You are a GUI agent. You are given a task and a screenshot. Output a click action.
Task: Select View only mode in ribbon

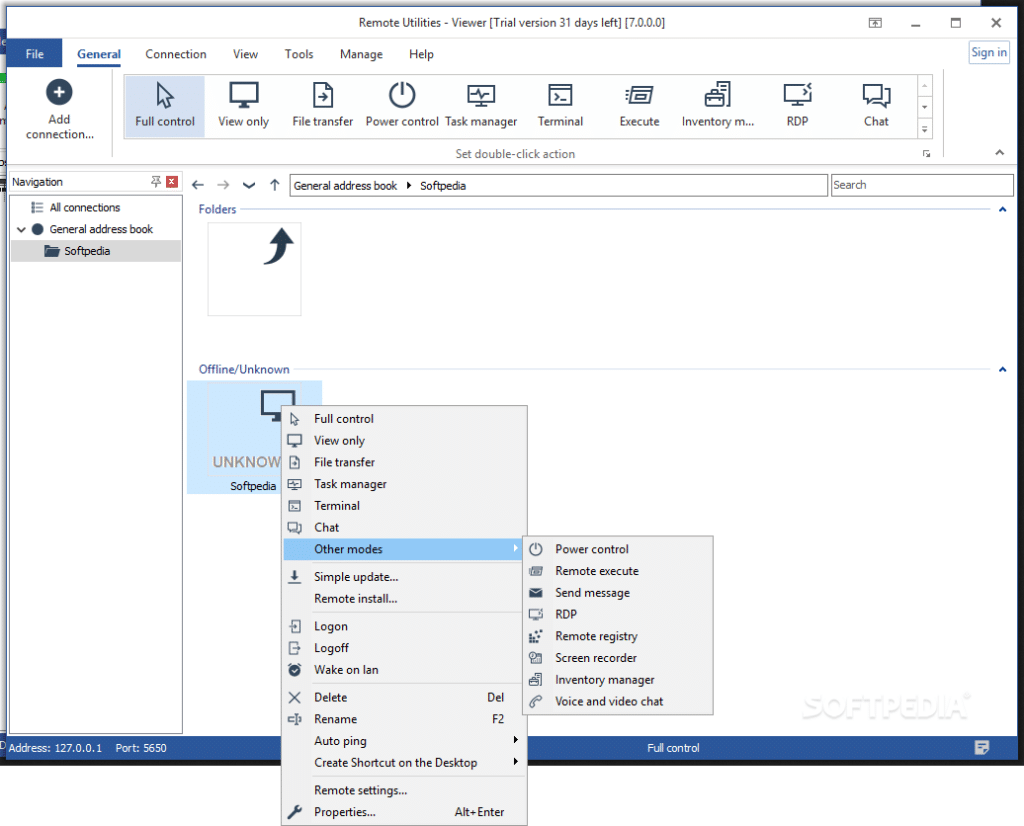click(244, 106)
